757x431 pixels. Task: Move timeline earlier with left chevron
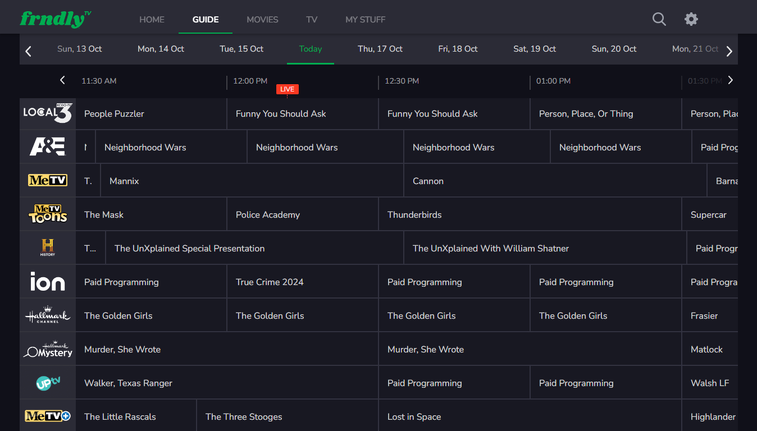coord(62,80)
